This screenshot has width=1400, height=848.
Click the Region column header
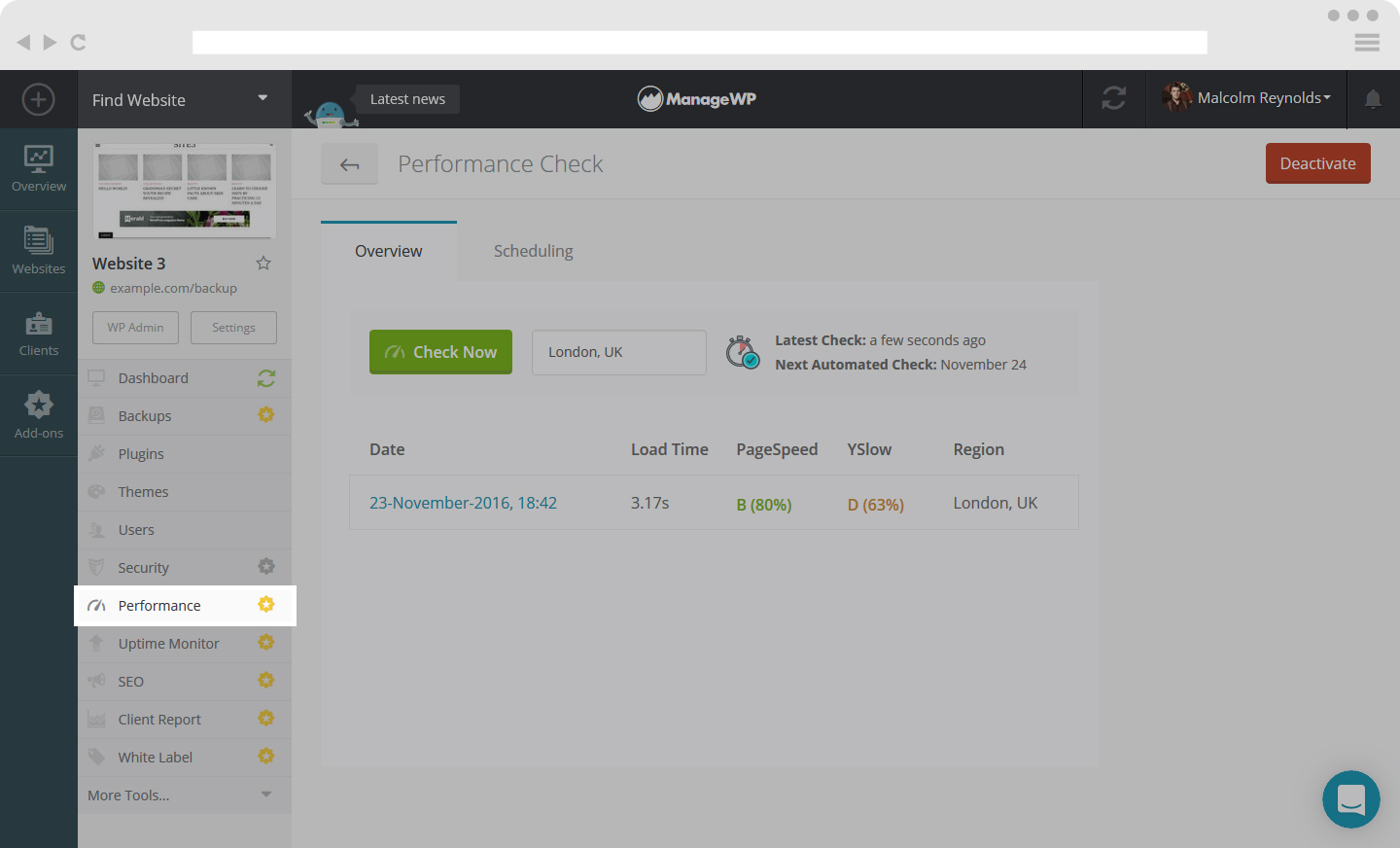tap(979, 449)
